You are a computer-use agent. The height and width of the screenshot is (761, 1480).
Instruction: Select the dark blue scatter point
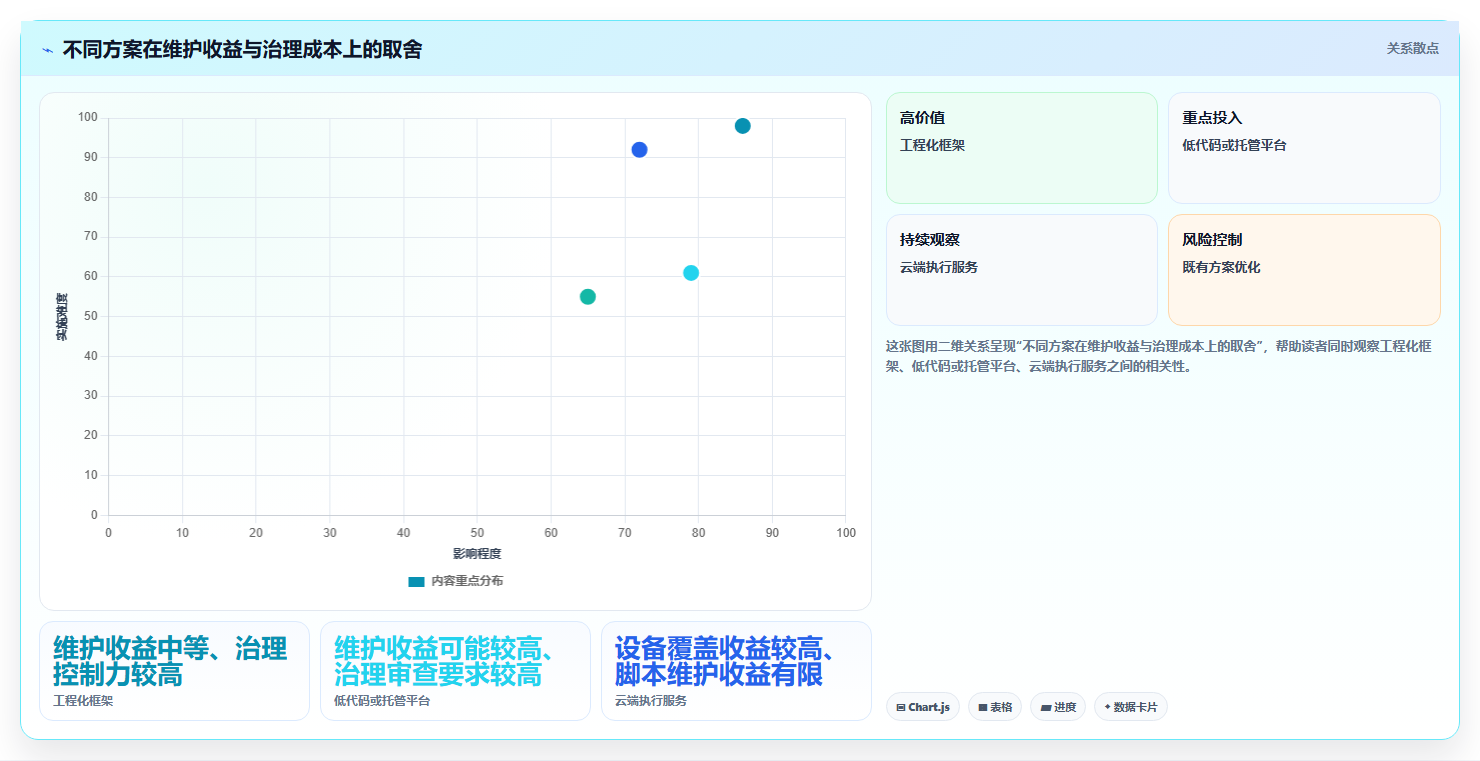pyautogui.click(x=639, y=150)
